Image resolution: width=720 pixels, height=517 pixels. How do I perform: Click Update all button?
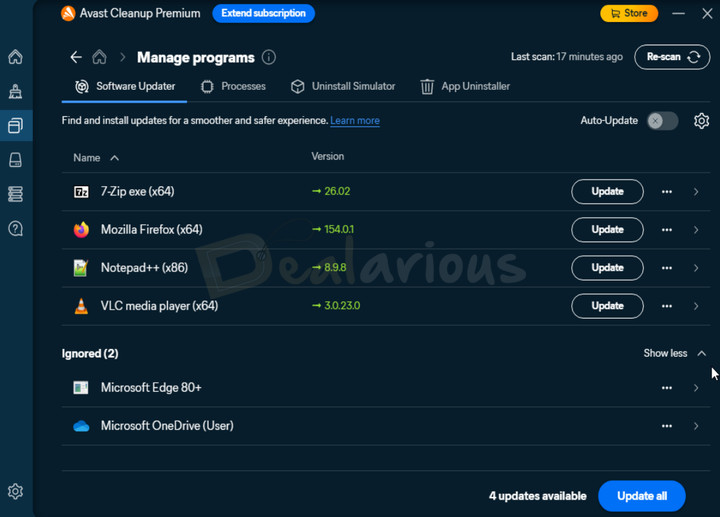click(x=641, y=496)
